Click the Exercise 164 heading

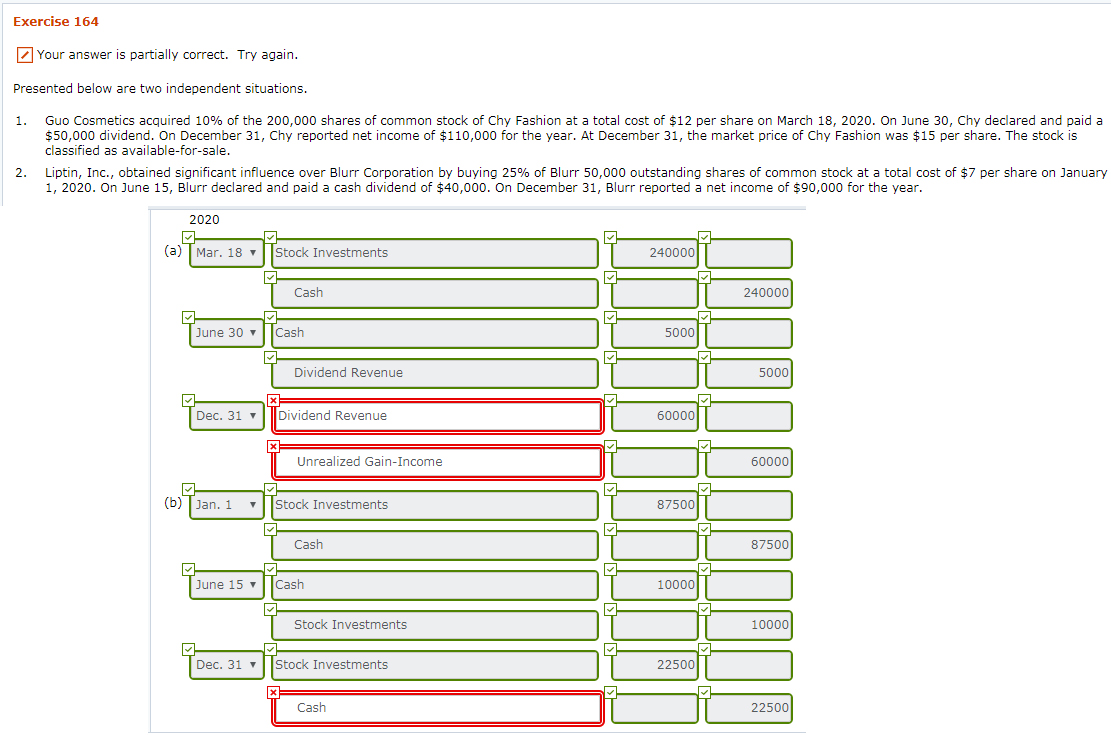(56, 22)
